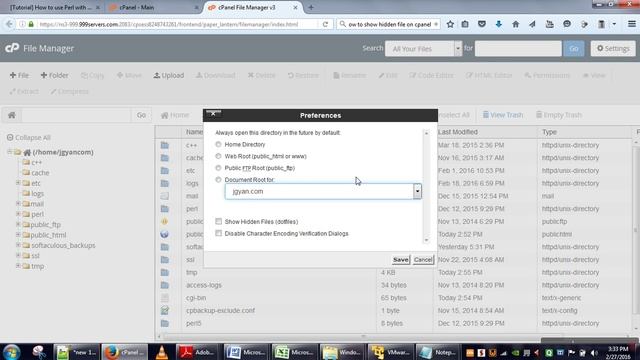Create a new Folder
Image resolution: width=640 pixels, height=360 pixels.
[54, 76]
